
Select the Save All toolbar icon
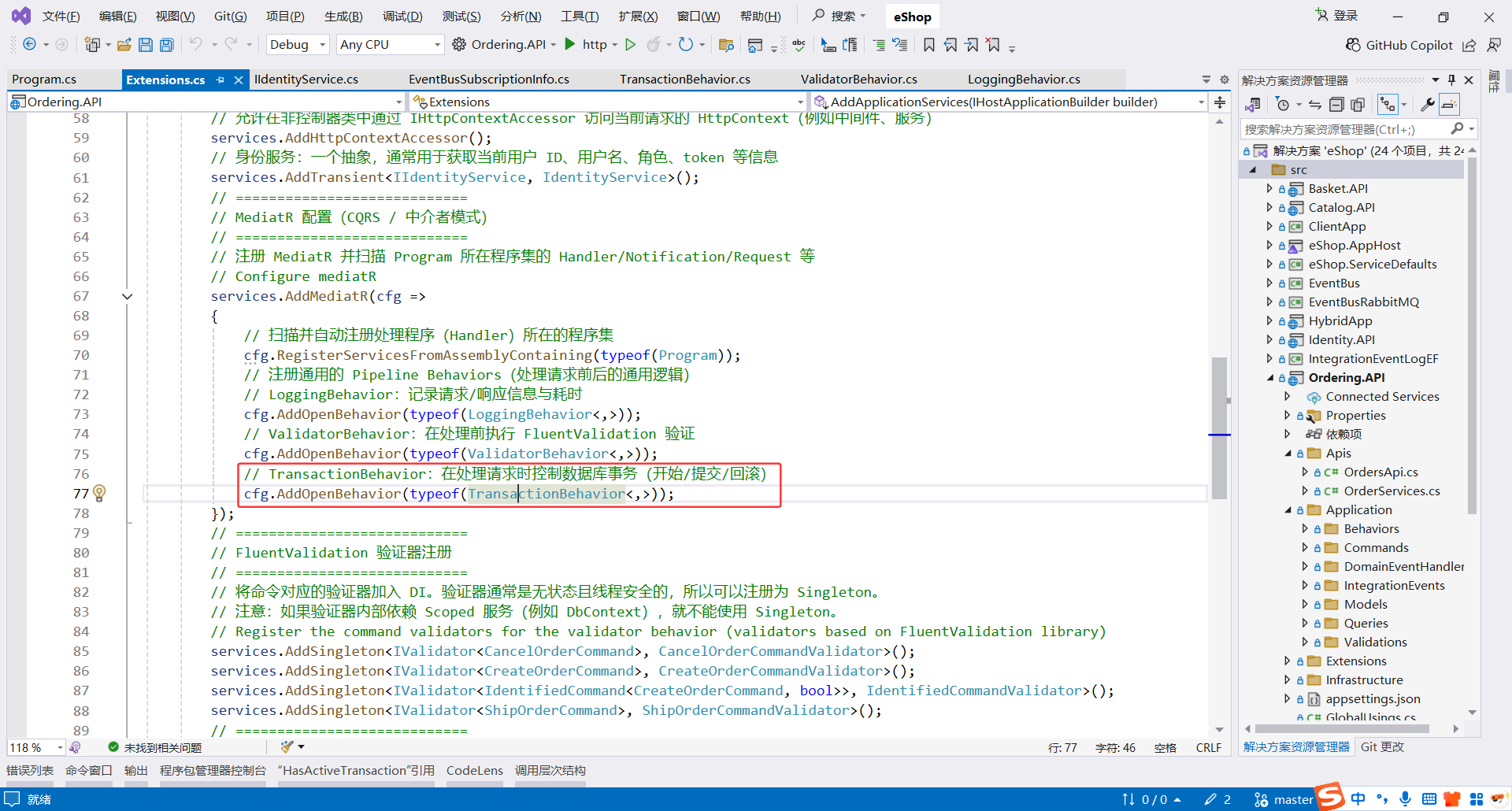click(x=166, y=45)
